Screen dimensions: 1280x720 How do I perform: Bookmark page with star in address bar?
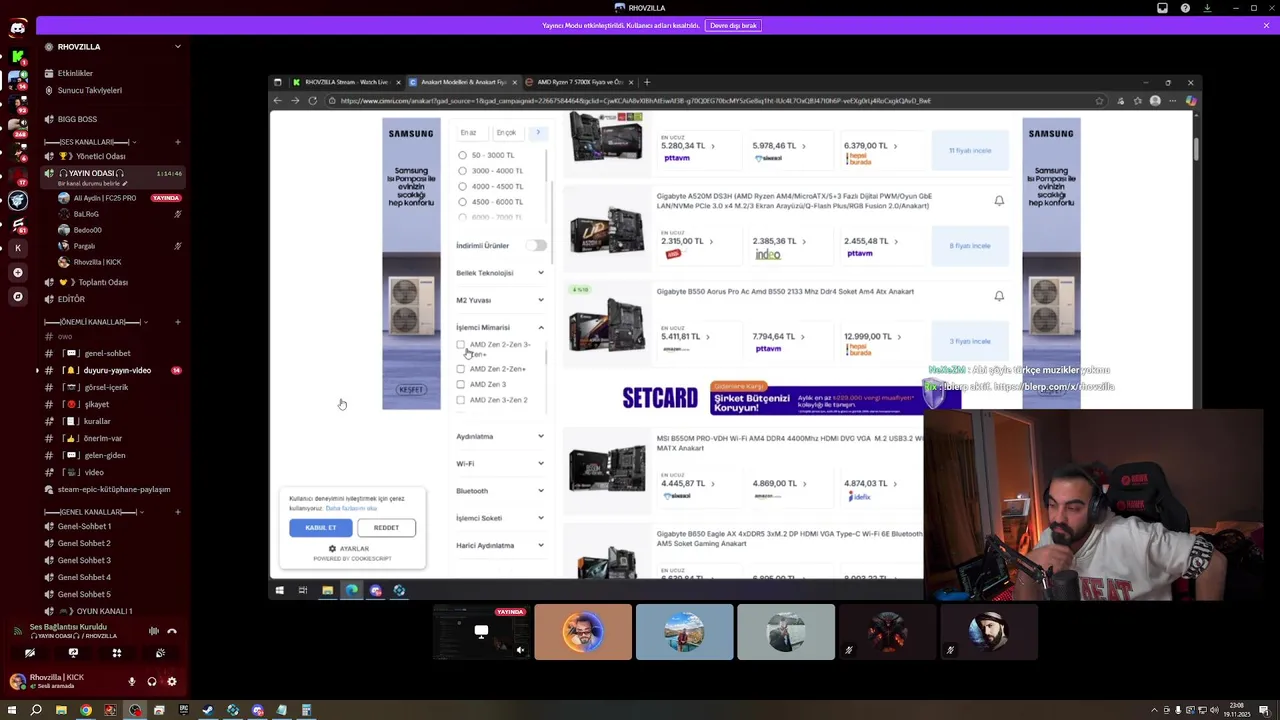pos(1099,101)
